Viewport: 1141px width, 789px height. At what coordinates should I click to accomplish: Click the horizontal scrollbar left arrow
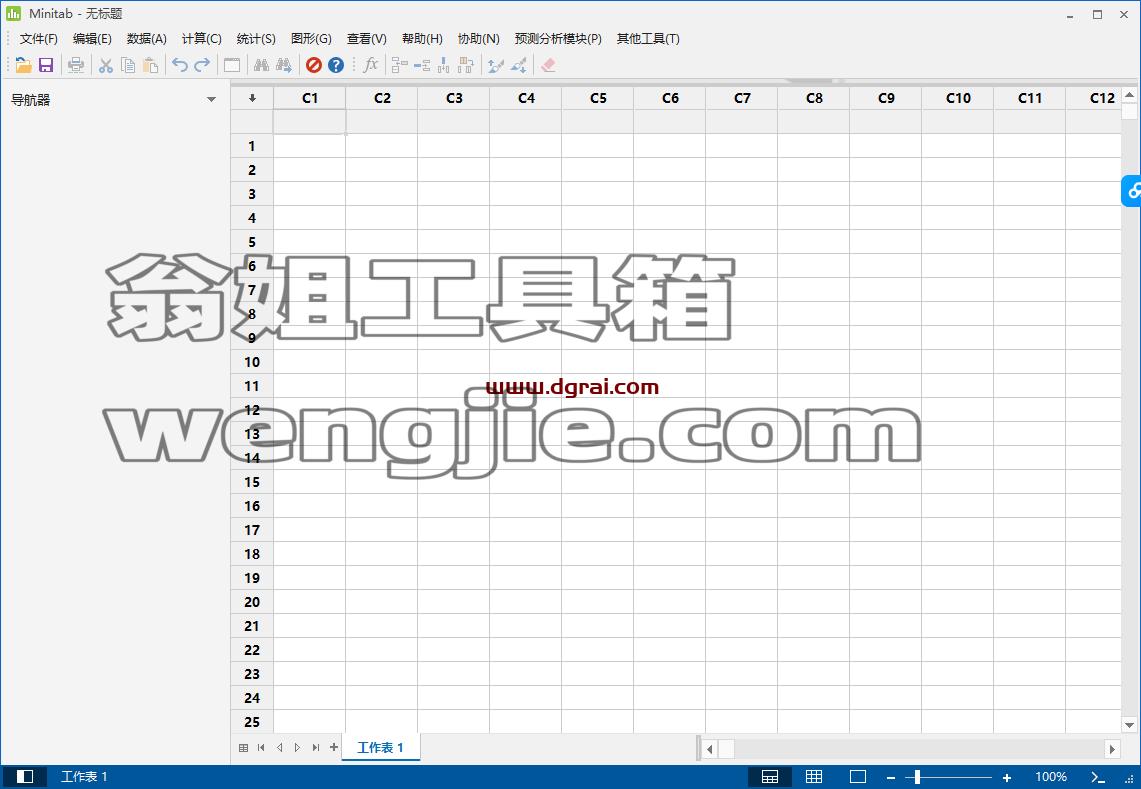(x=709, y=748)
